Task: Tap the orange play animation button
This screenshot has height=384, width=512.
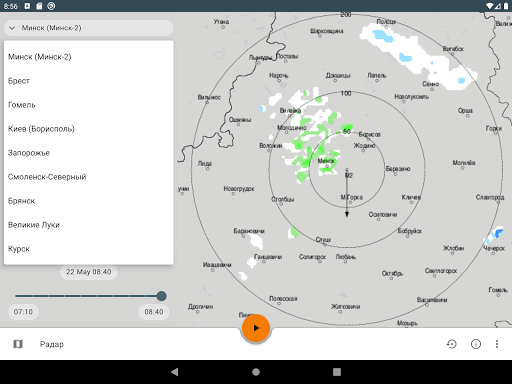Action: click(256, 328)
